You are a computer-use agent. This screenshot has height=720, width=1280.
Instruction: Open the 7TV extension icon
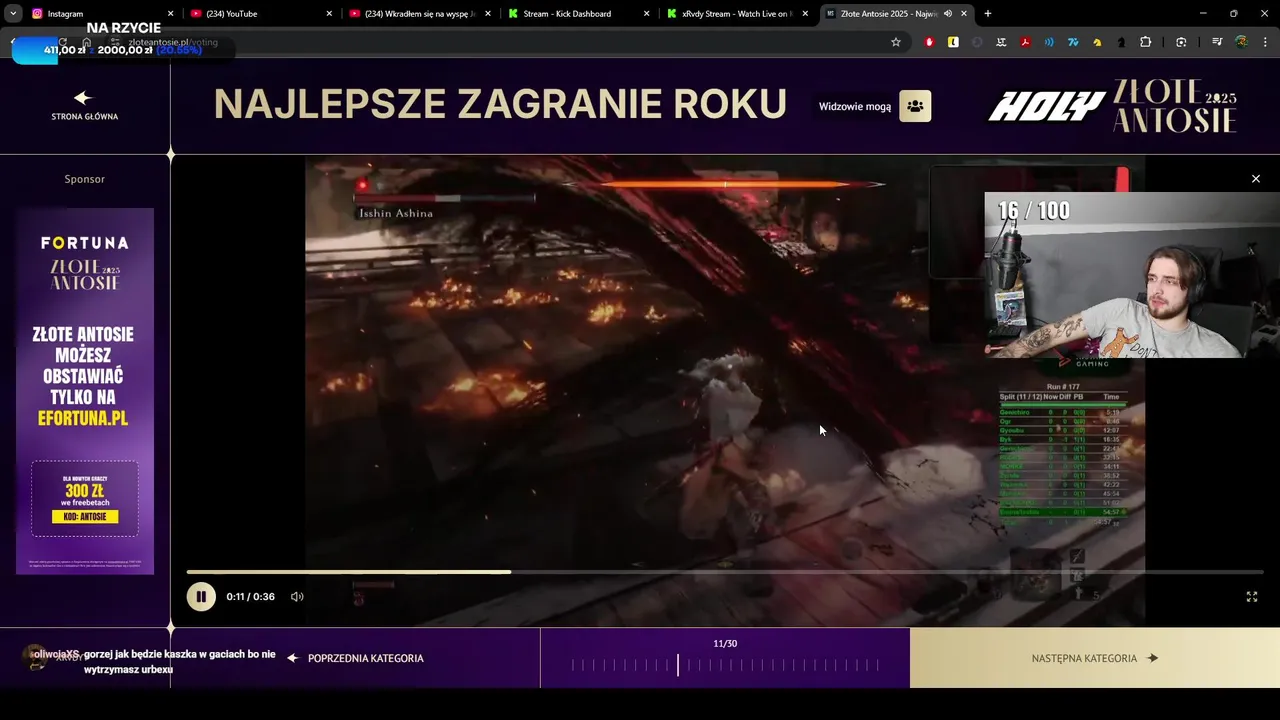tap(1073, 42)
